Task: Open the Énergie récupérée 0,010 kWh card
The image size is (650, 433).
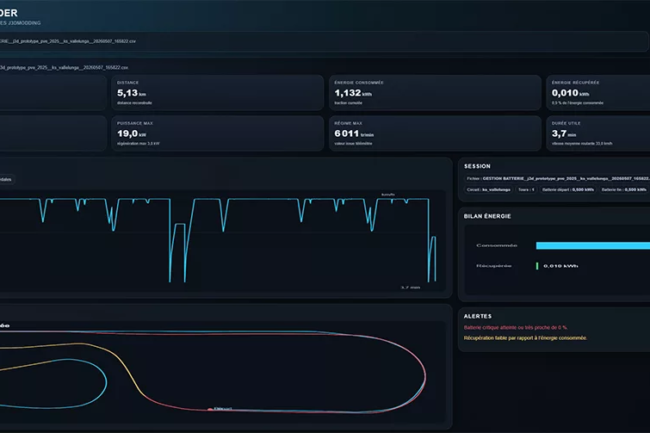Action: pyautogui.click(x=598, y=92)
